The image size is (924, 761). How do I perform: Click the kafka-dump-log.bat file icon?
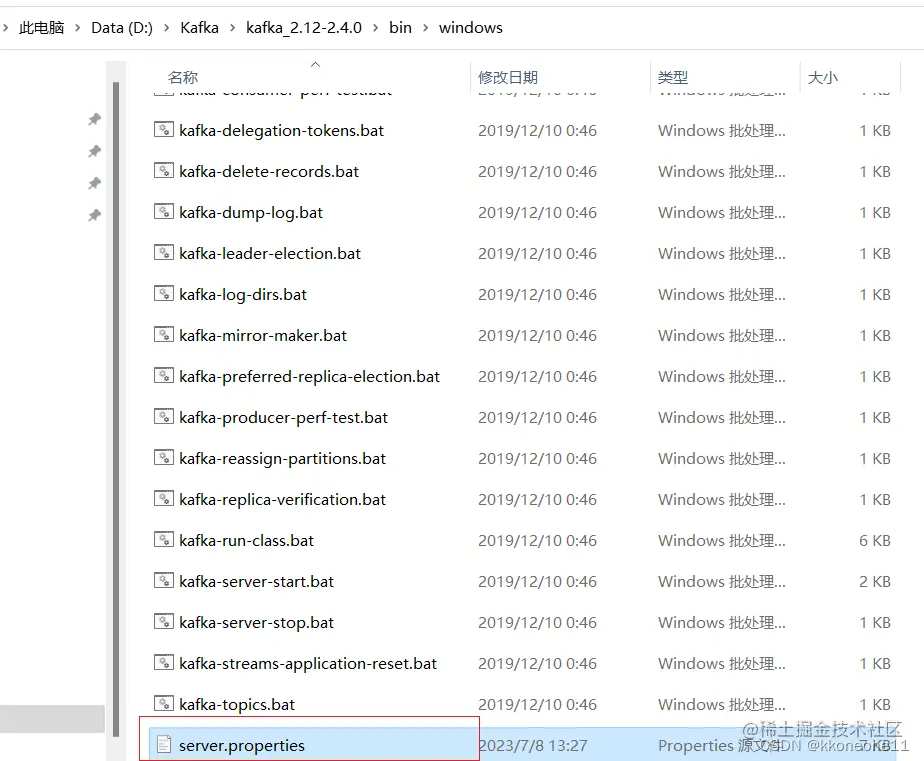(x=164, y=211)
